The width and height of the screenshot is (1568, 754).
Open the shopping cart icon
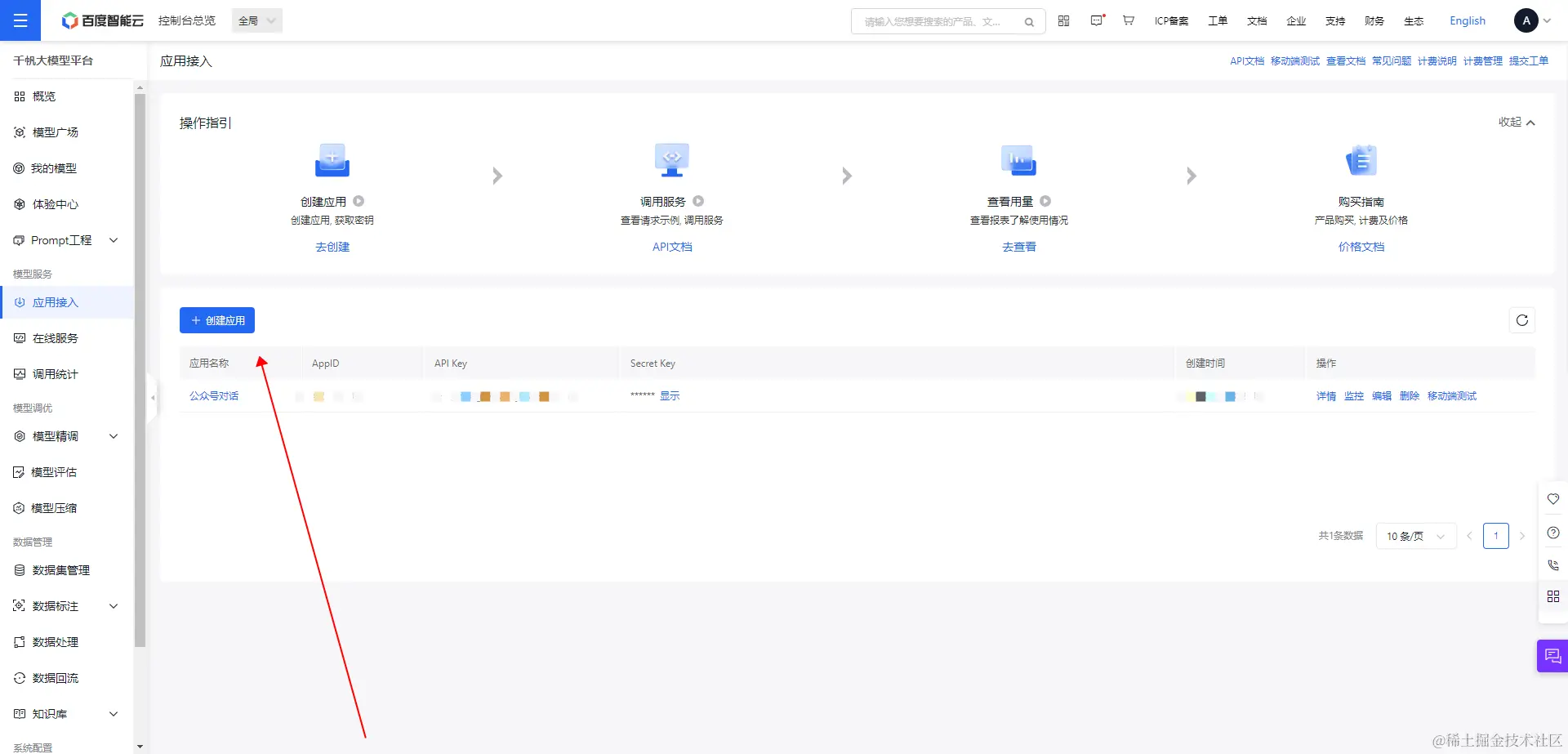[x=1129, y=20]
